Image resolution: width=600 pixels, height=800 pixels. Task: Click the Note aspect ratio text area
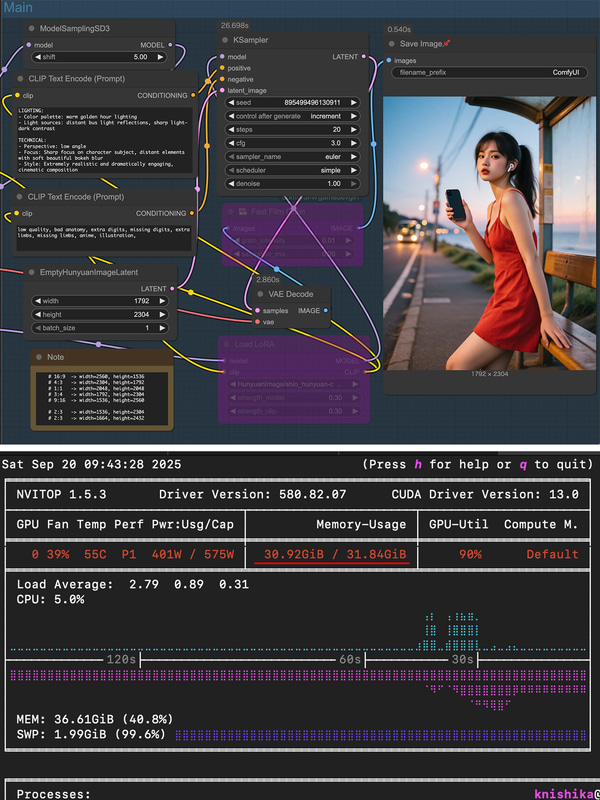click(102, 398)
